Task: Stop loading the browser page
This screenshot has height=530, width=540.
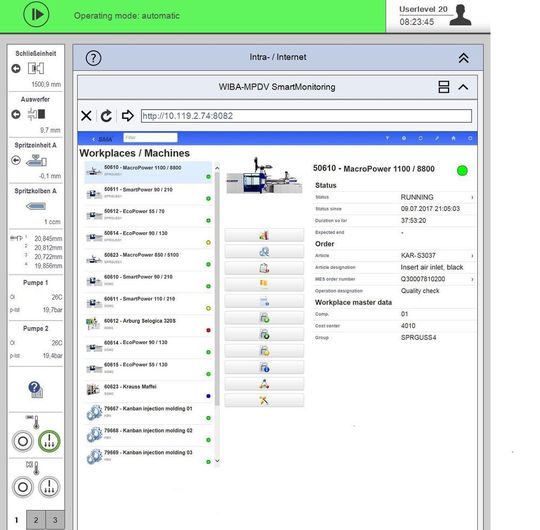Action: click(x=86, y=116)
